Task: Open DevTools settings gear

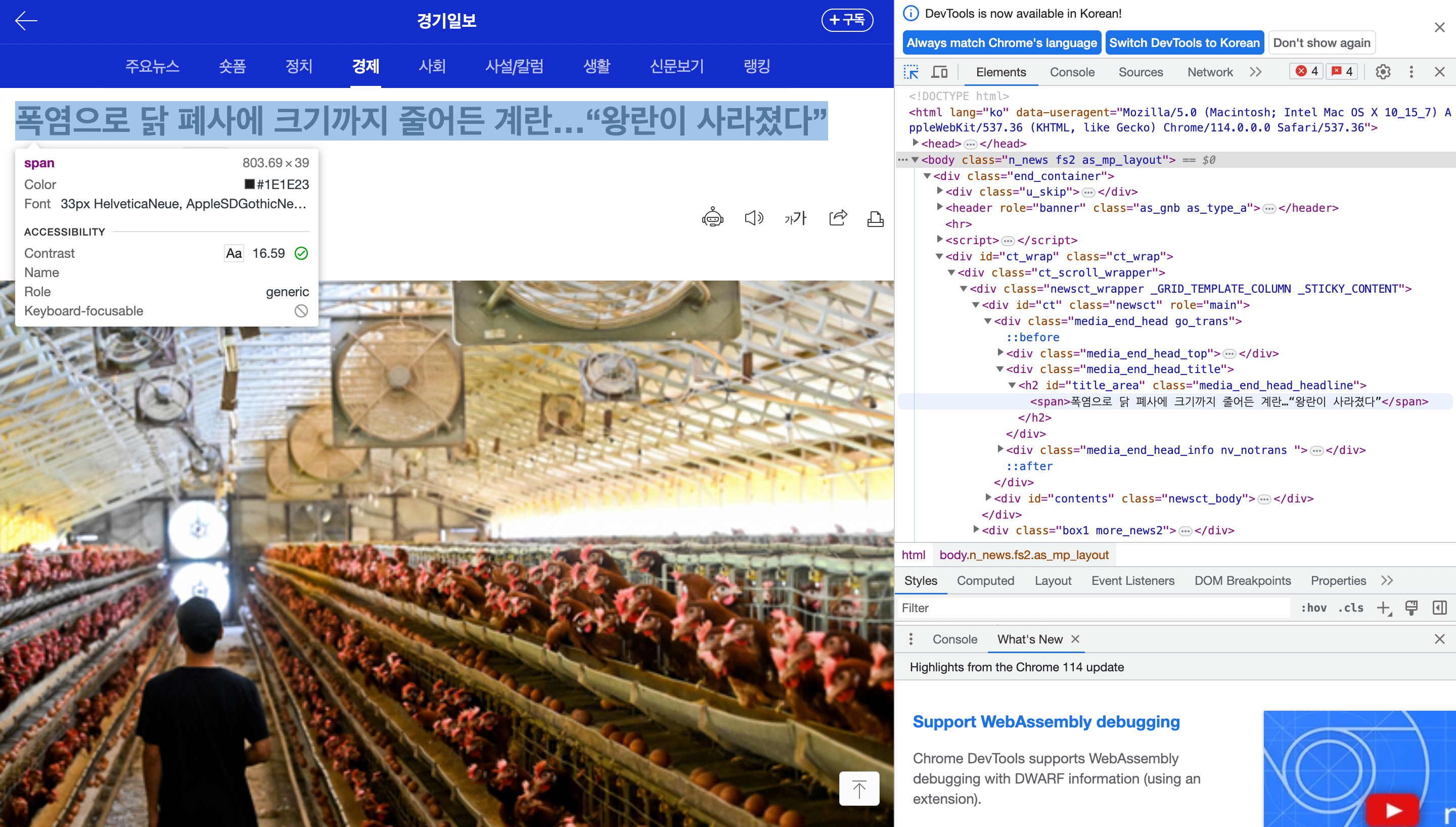Action: click(1383, 72)
